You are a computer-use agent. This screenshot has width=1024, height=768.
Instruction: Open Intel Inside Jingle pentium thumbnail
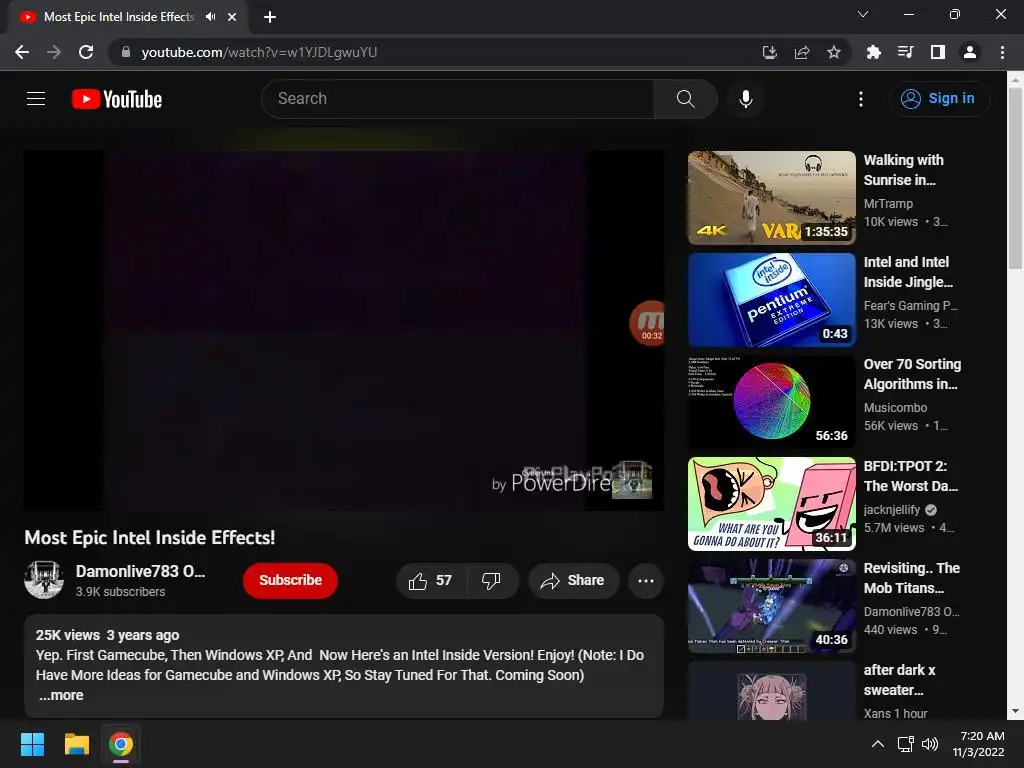772,300
